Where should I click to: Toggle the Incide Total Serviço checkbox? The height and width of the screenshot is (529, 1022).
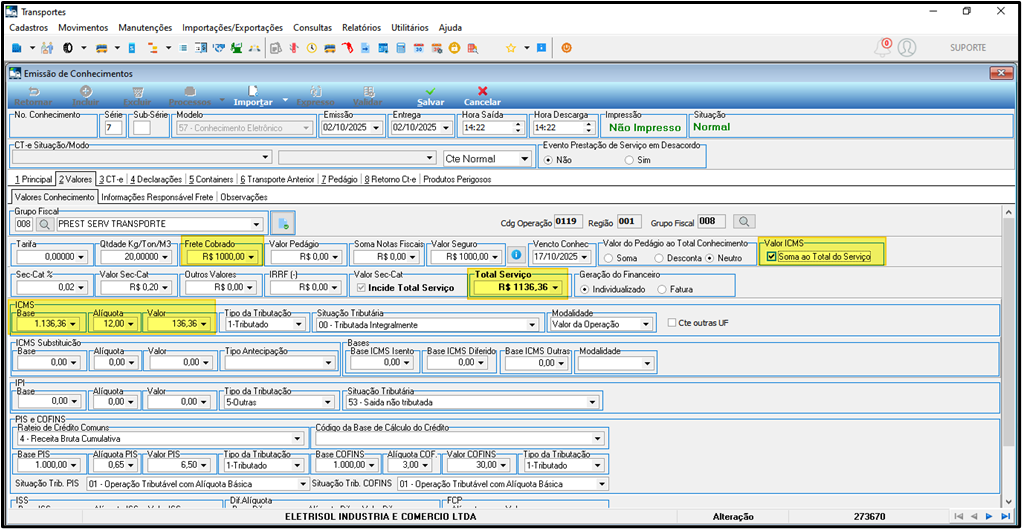point(362,288)
